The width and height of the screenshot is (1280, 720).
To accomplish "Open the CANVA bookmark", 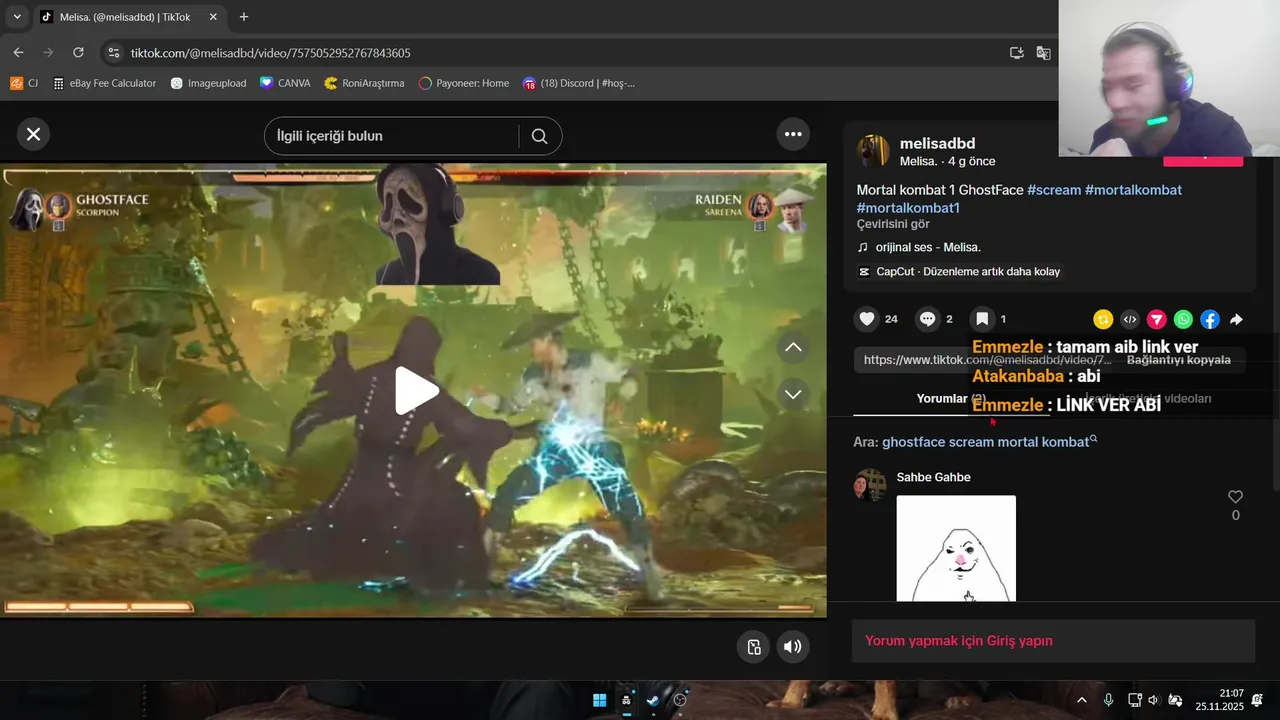I will pos(285,83).
